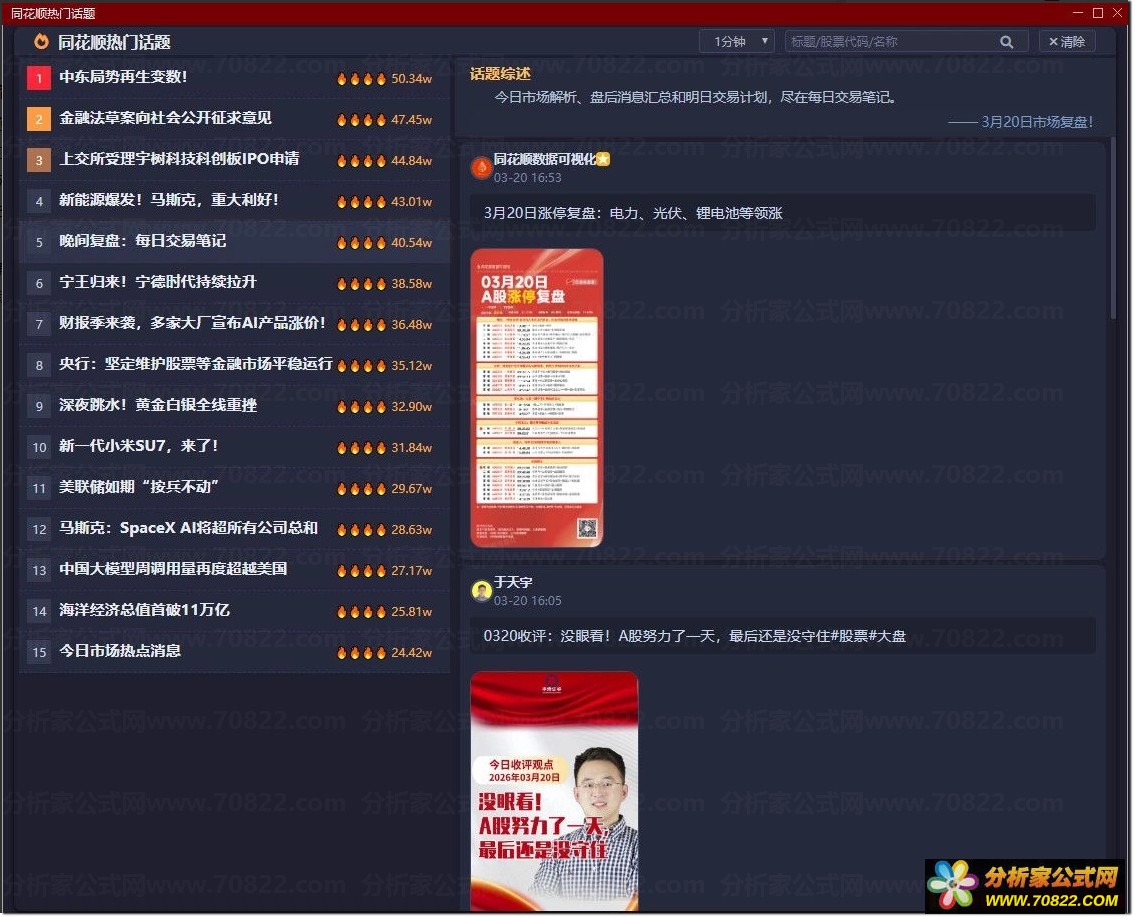Viewport: 1135px width, 917px height.
Task: Click the 3月20日市场复盘! link
Action: 1038,122
